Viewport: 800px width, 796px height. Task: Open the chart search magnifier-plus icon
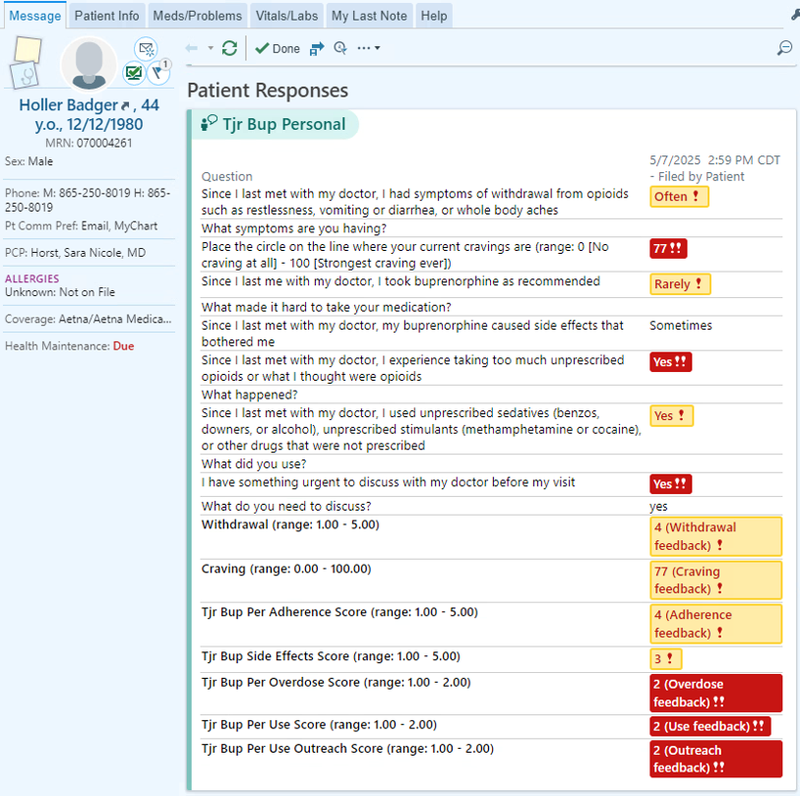click(340, 47)
